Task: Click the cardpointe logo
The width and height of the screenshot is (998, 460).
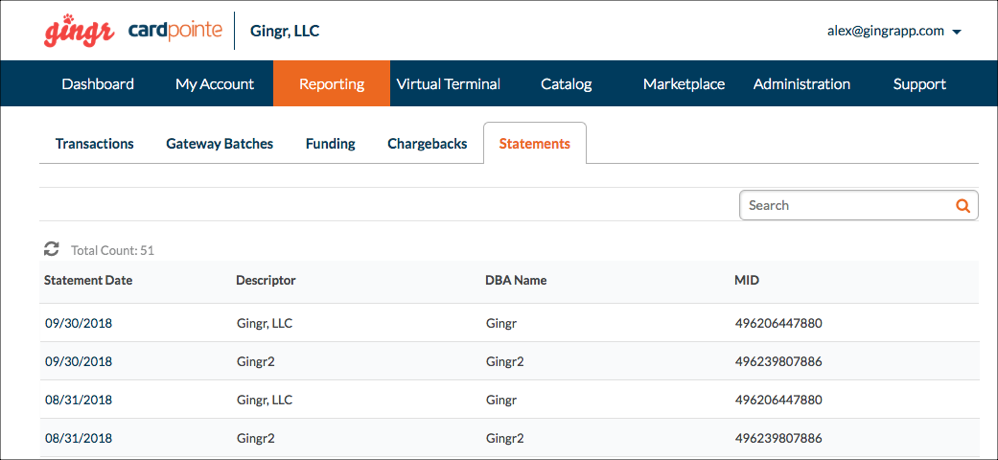Action: [176, 30]
